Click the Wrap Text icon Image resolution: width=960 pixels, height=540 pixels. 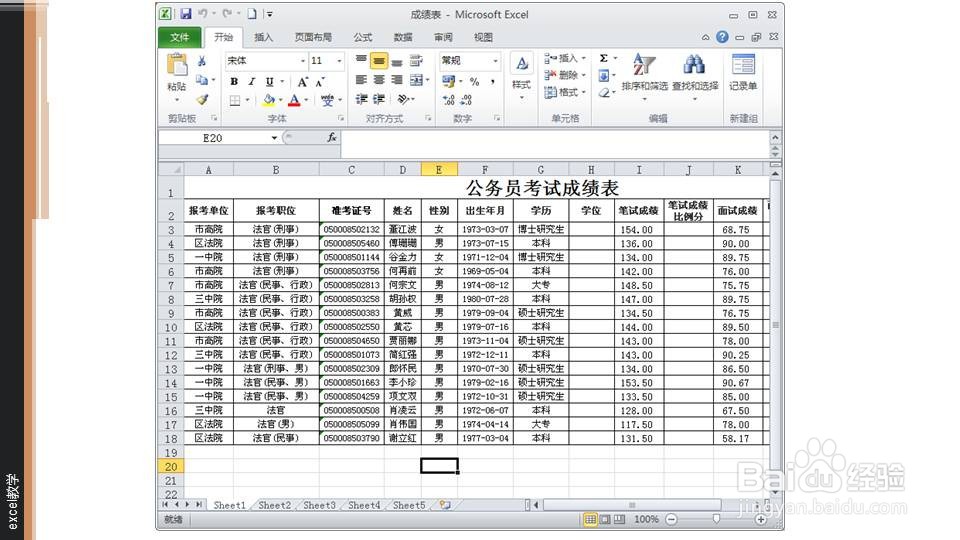click(x=416, y=60)
